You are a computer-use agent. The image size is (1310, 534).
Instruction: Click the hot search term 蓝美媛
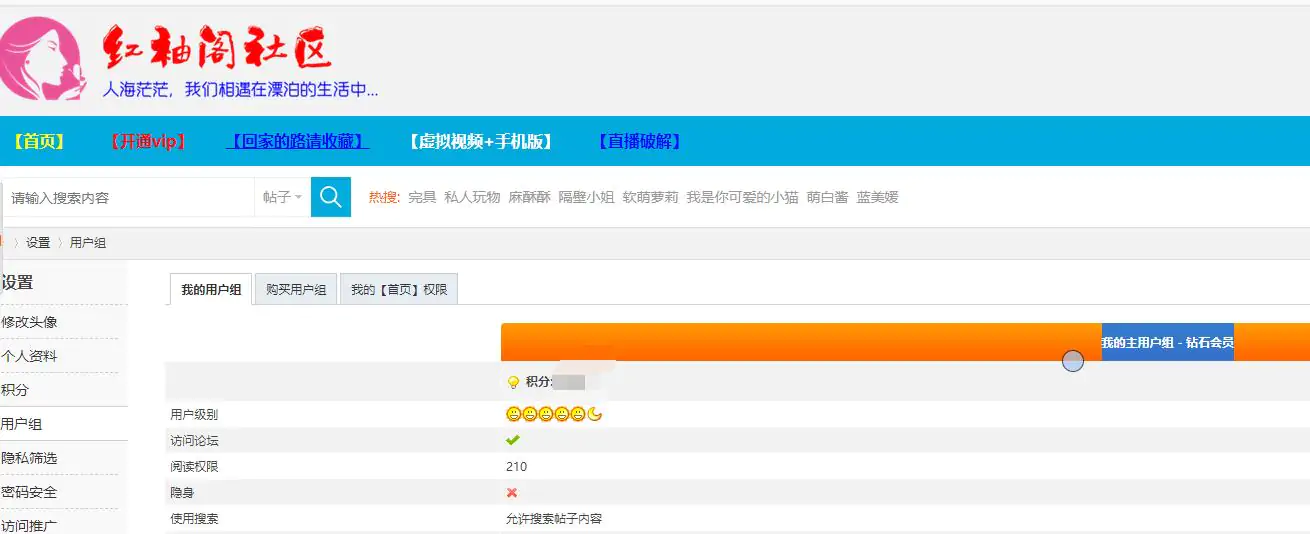(877, 198)
